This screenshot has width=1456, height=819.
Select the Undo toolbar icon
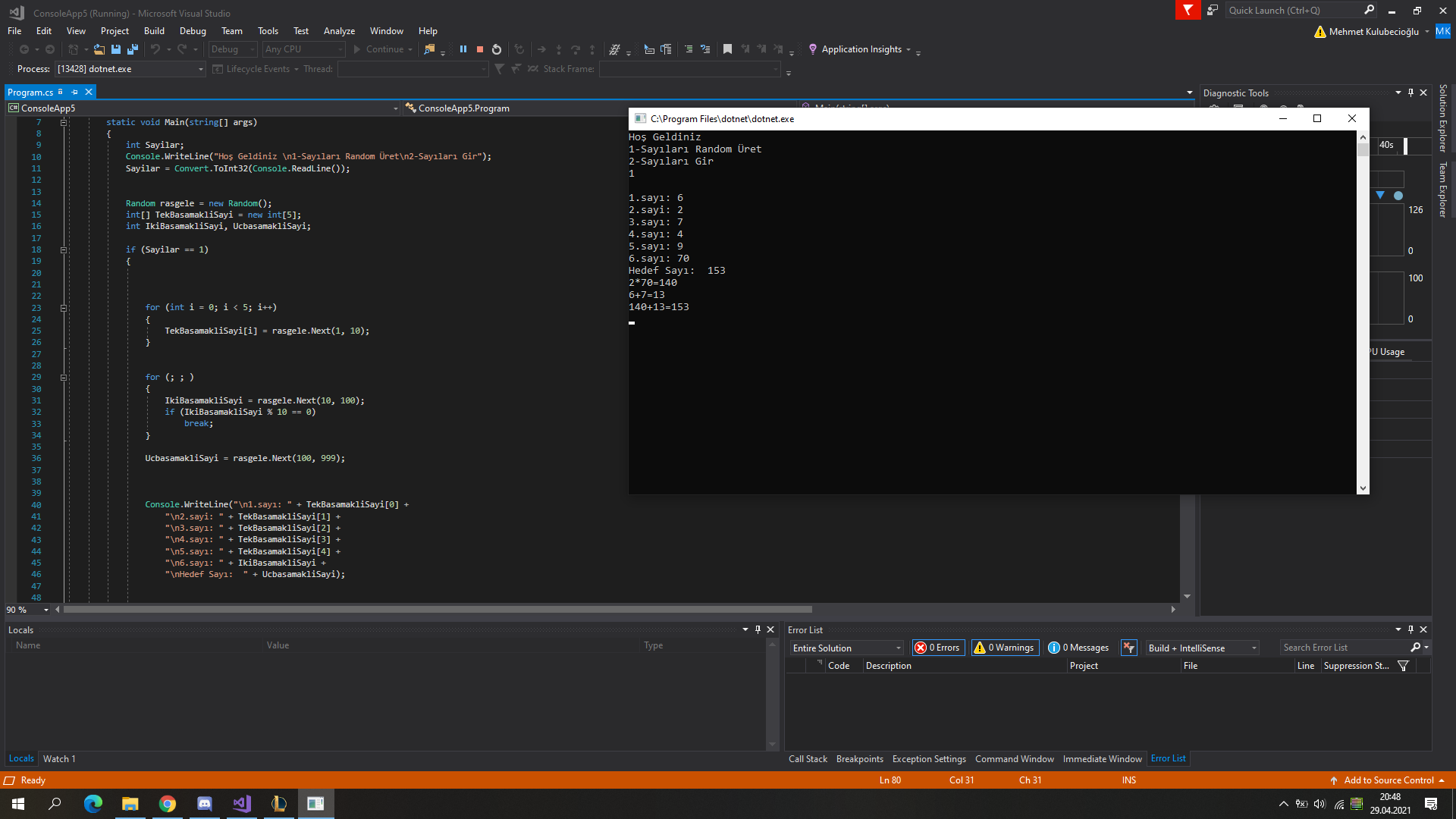pos(155,49)
